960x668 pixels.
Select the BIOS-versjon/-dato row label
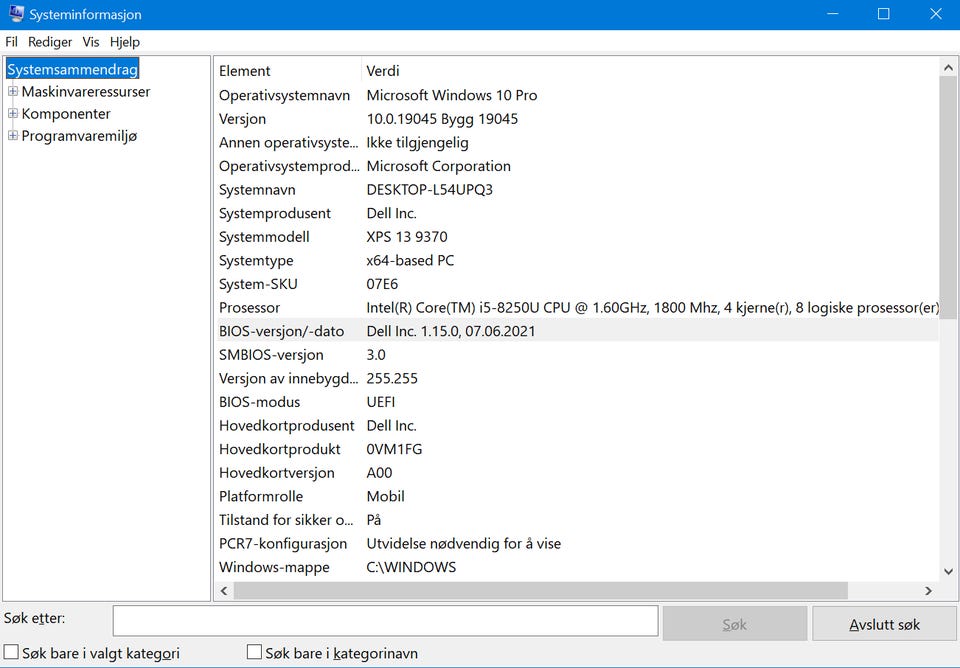click(x=282, y=331)
